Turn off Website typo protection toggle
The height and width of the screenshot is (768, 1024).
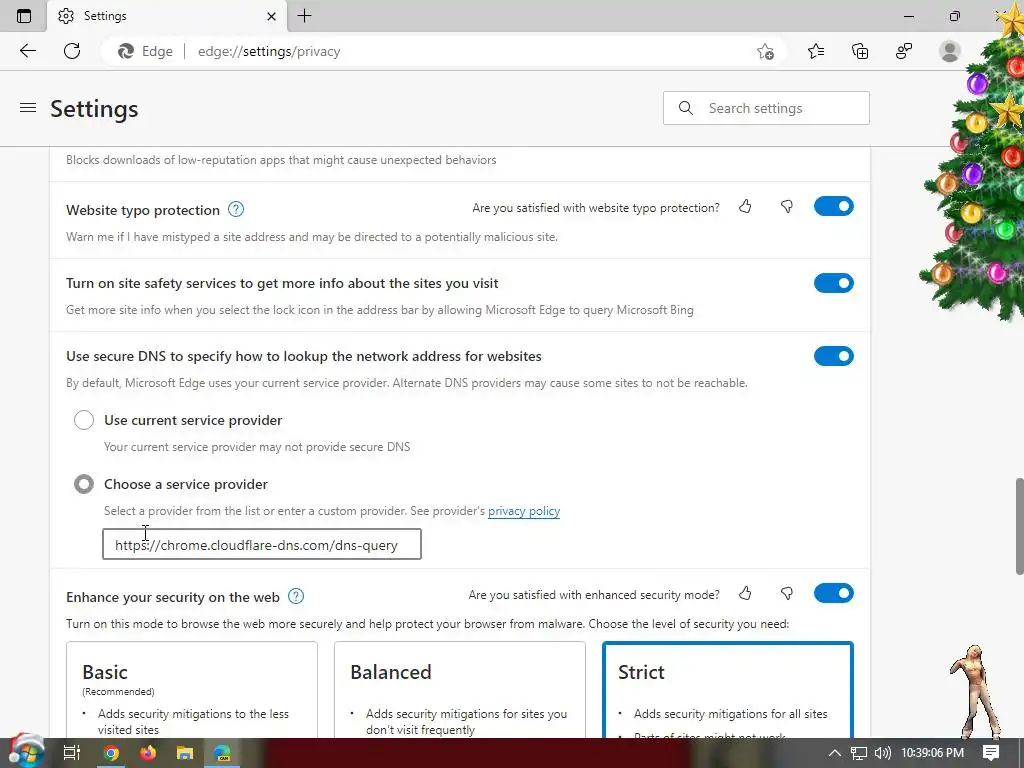point(833,206)
